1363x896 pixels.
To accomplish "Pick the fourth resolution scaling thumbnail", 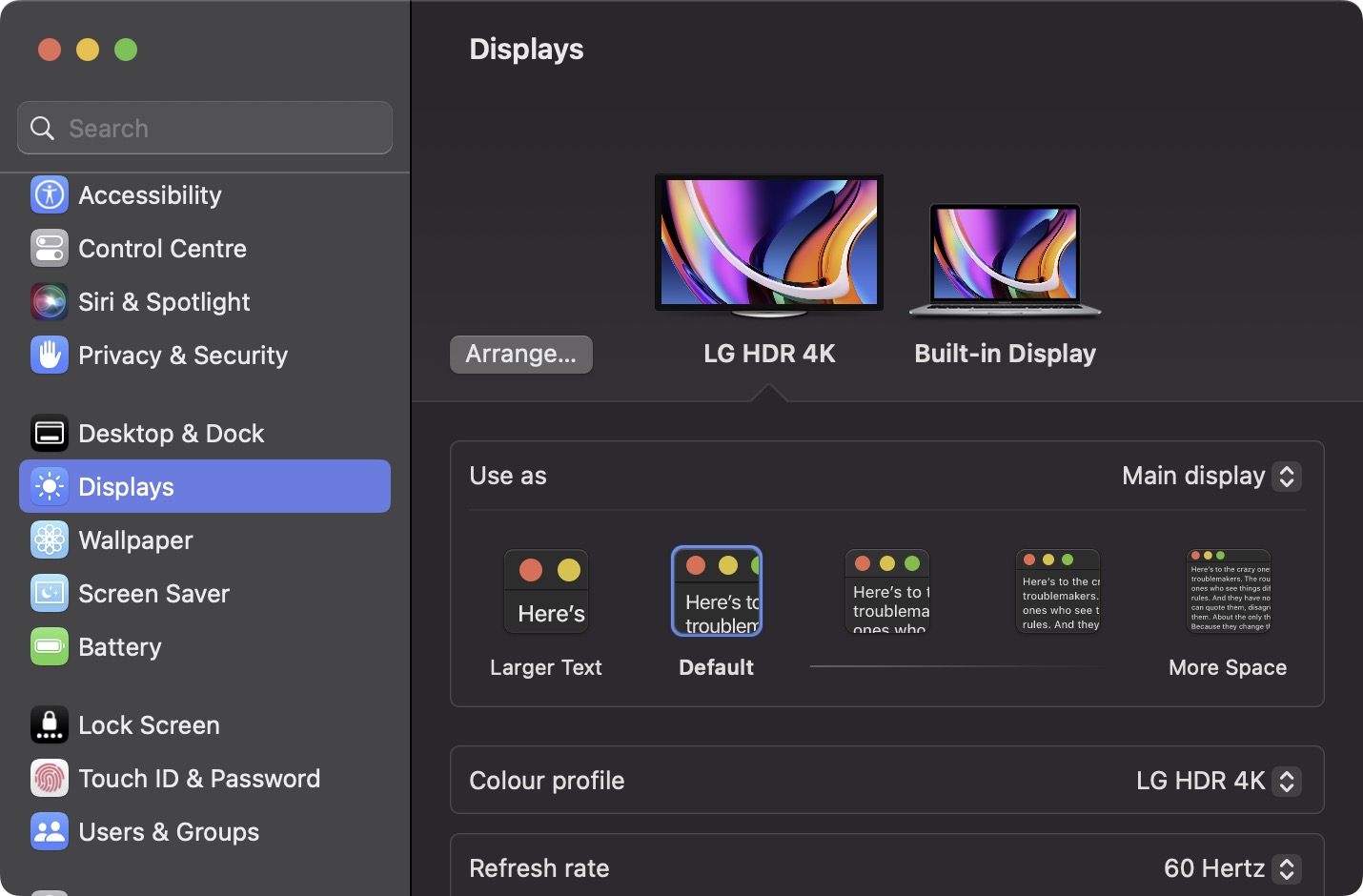I will click(x=1058, y=592).
